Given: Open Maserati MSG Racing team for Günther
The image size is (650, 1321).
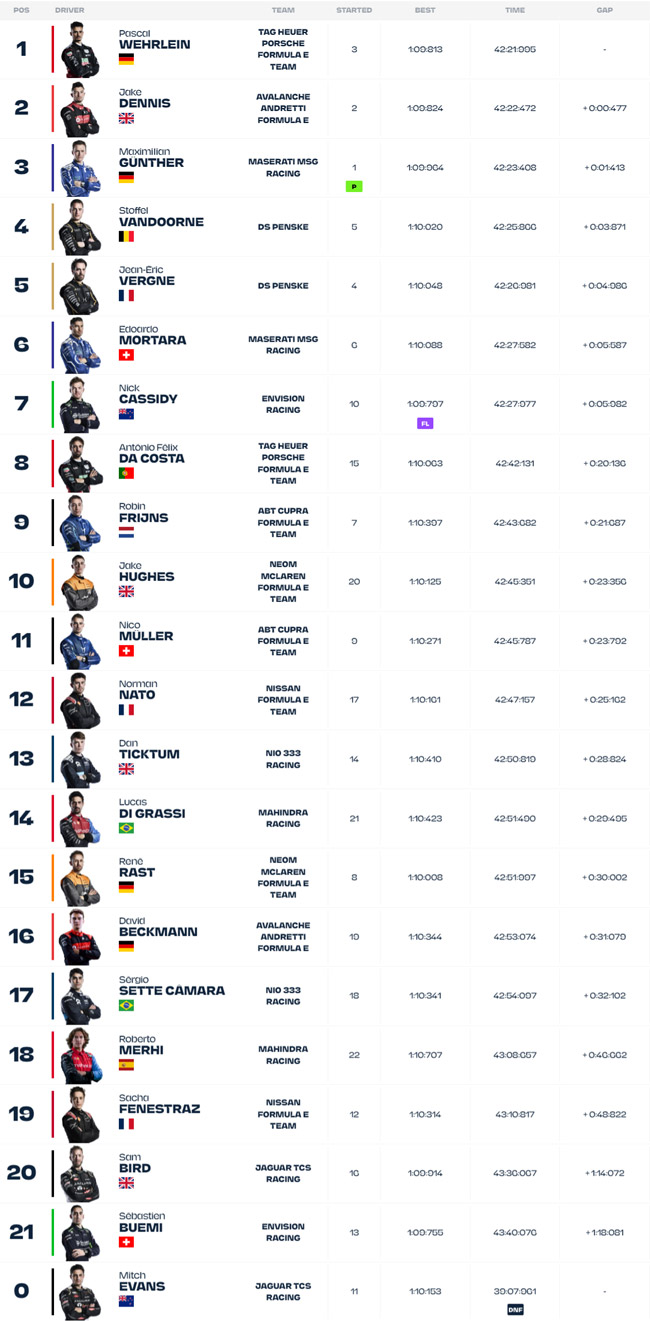Looking at the screenshot, I should pyautogui.click(x=283, y=167).
